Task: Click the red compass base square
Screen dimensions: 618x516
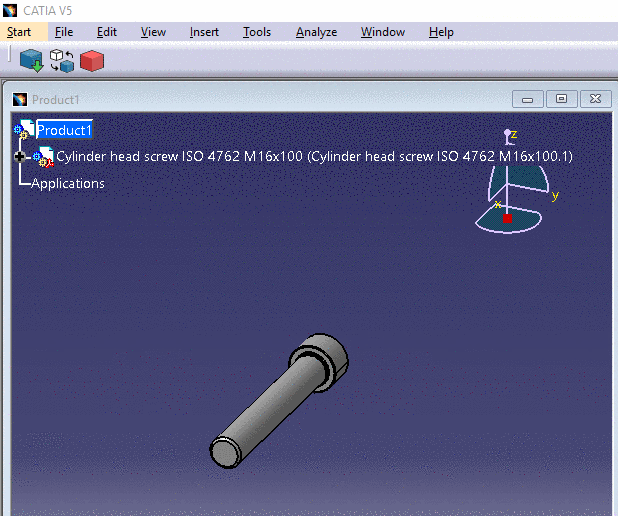Action: point(507,218)
